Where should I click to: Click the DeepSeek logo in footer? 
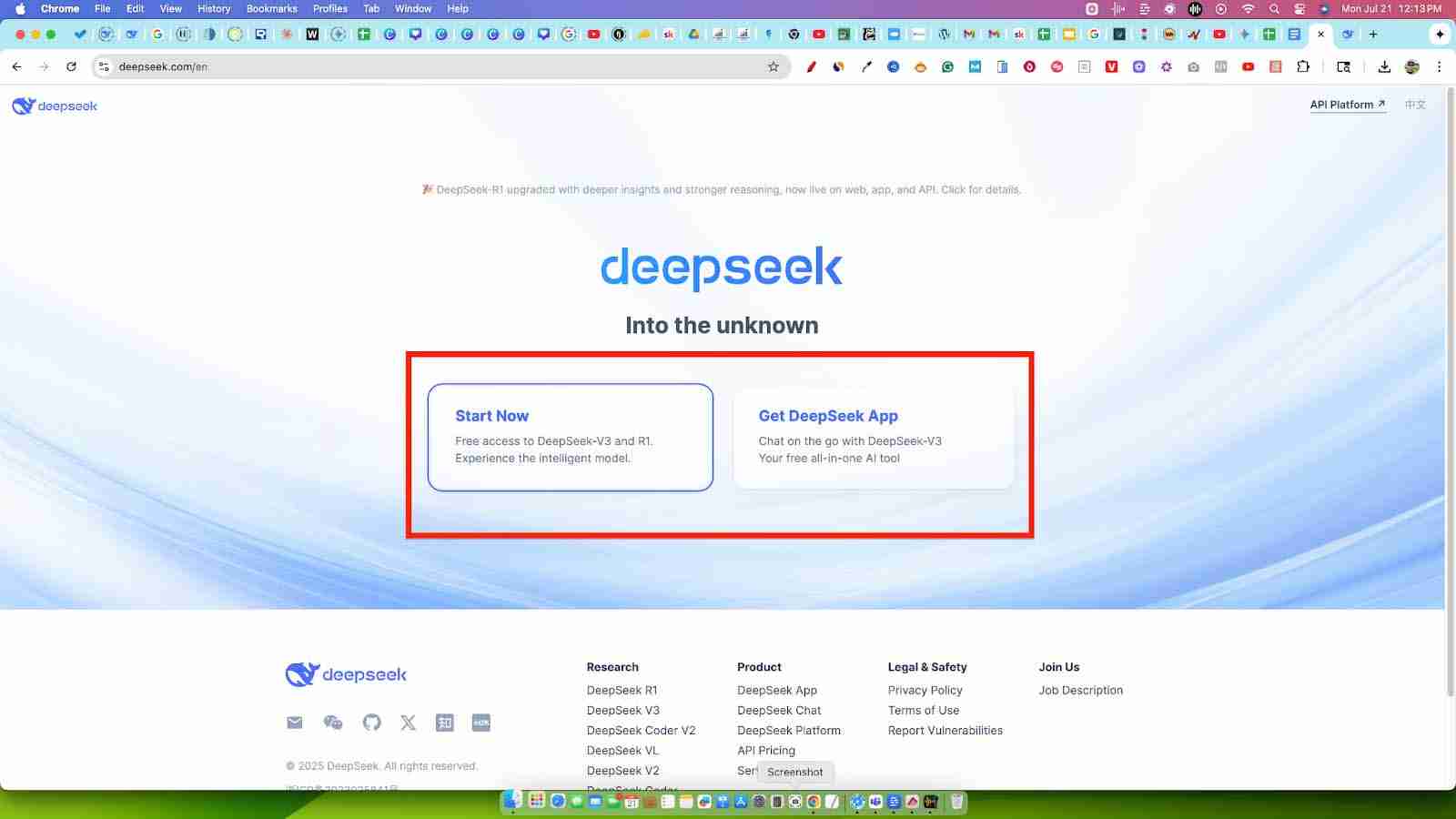tap(346, 674)
